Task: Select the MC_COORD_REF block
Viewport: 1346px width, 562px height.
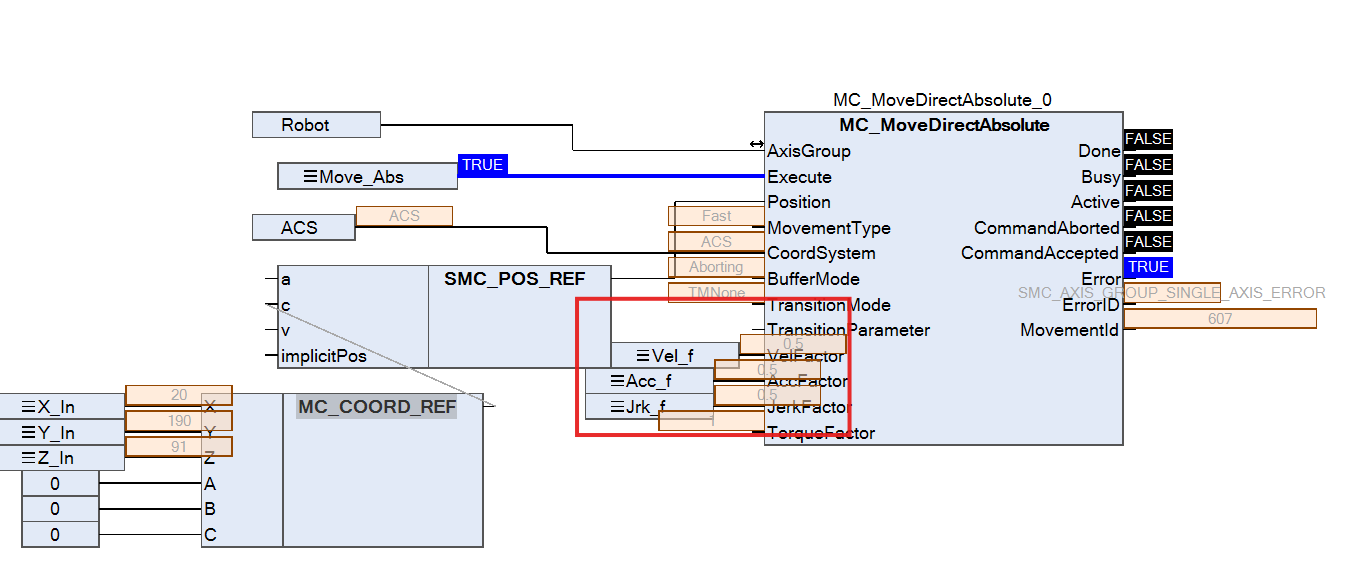Action: [x=376, y=407]
